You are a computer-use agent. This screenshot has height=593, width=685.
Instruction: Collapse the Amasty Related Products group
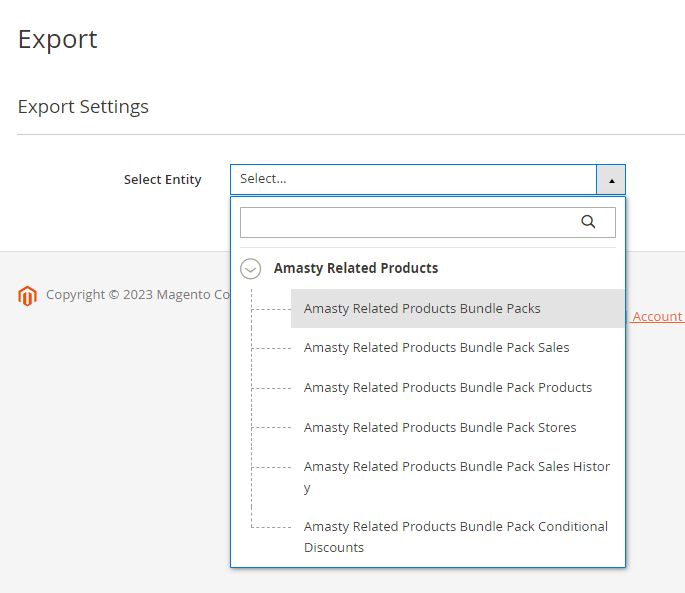tap(250, 268)
